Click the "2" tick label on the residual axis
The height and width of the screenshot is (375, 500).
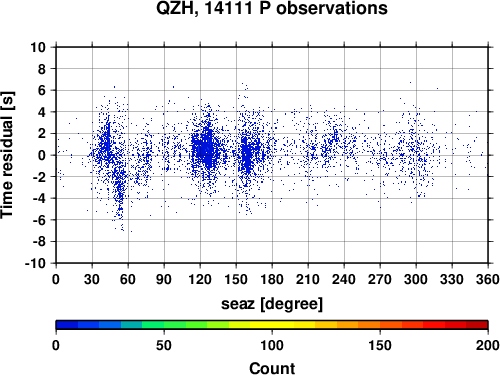41,134
